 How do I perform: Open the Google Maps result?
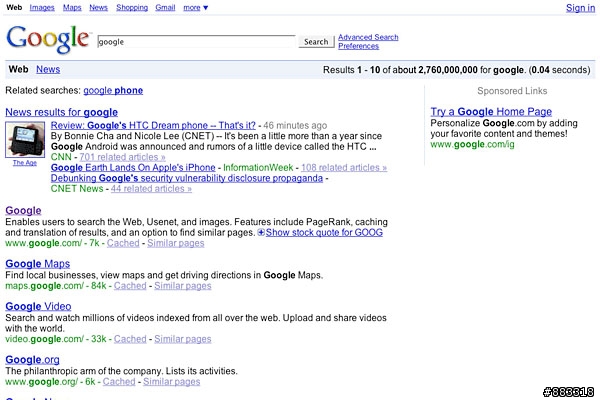[x=38, y=264]
